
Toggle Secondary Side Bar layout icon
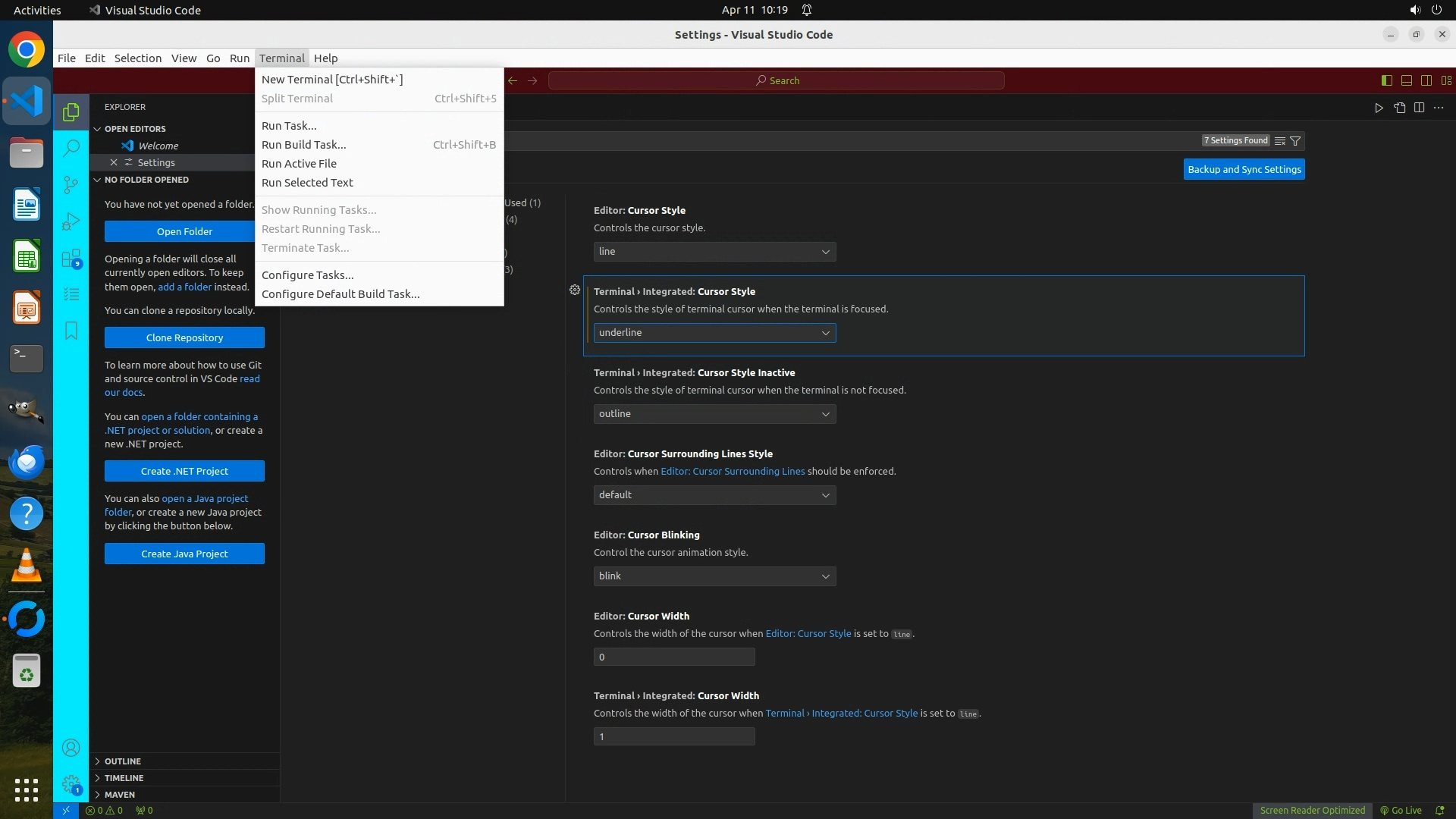coord(1426,80)
